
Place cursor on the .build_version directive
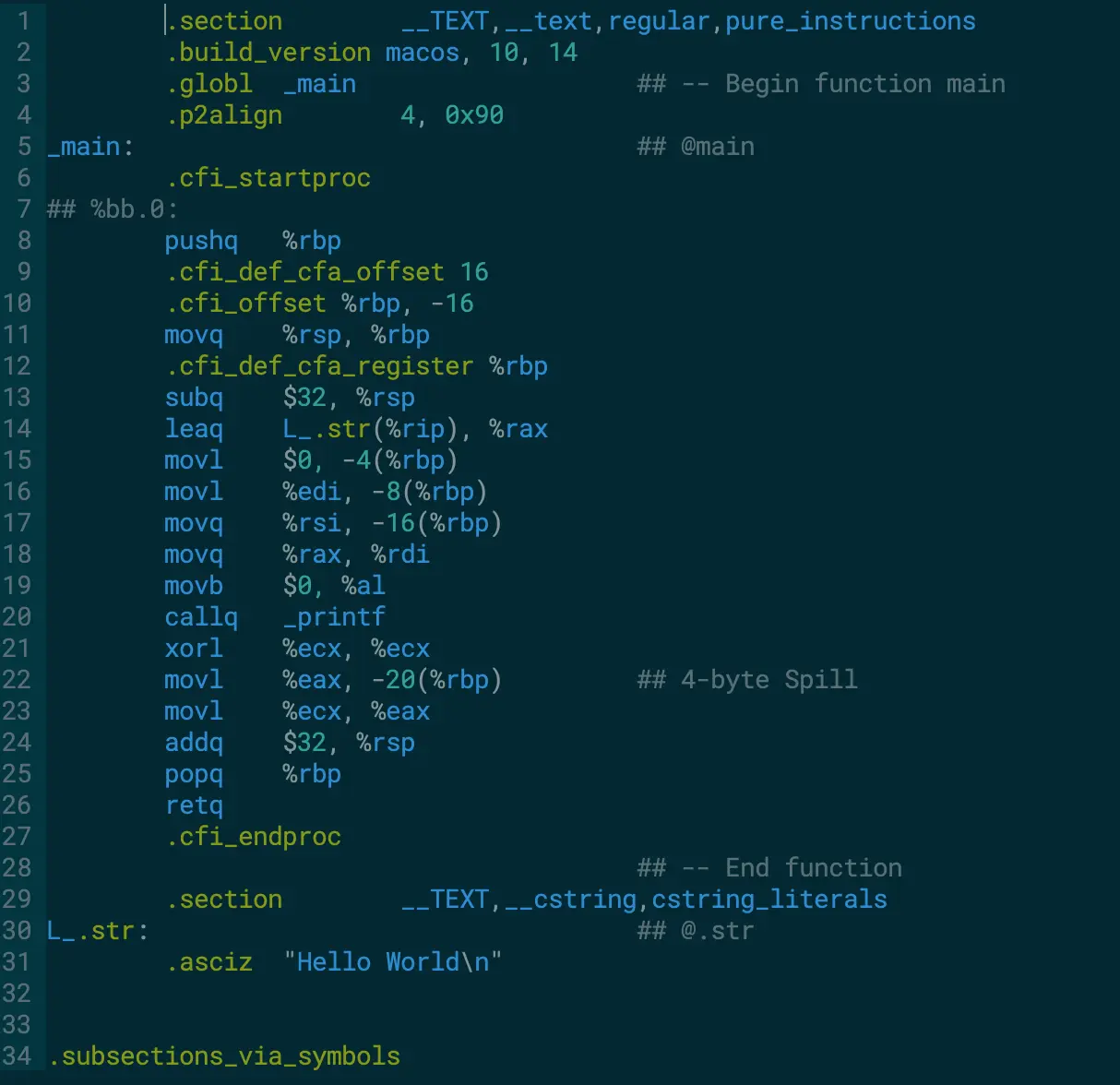click(x=268, y=53)
